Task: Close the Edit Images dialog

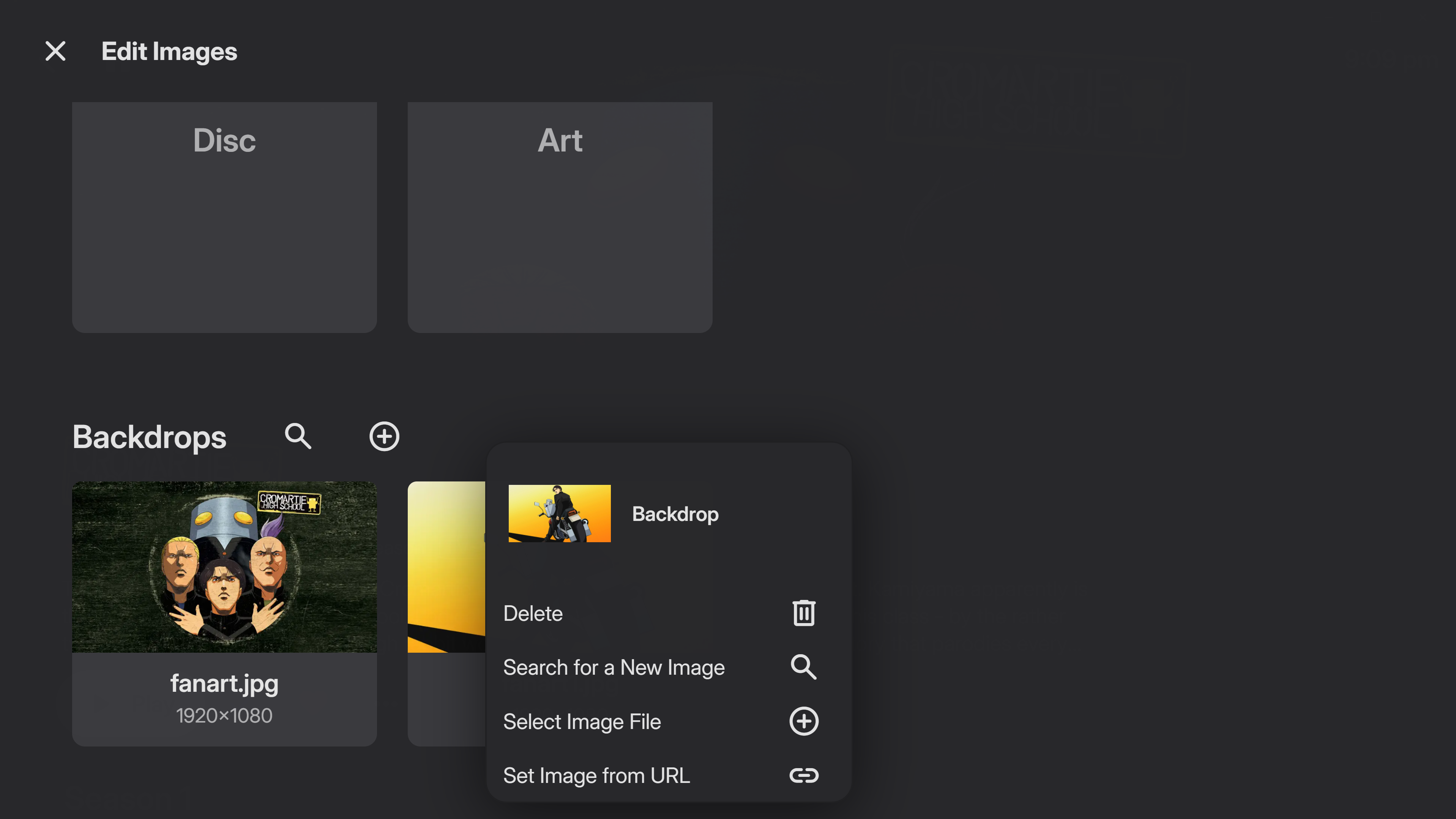Action: coord(55,51)
